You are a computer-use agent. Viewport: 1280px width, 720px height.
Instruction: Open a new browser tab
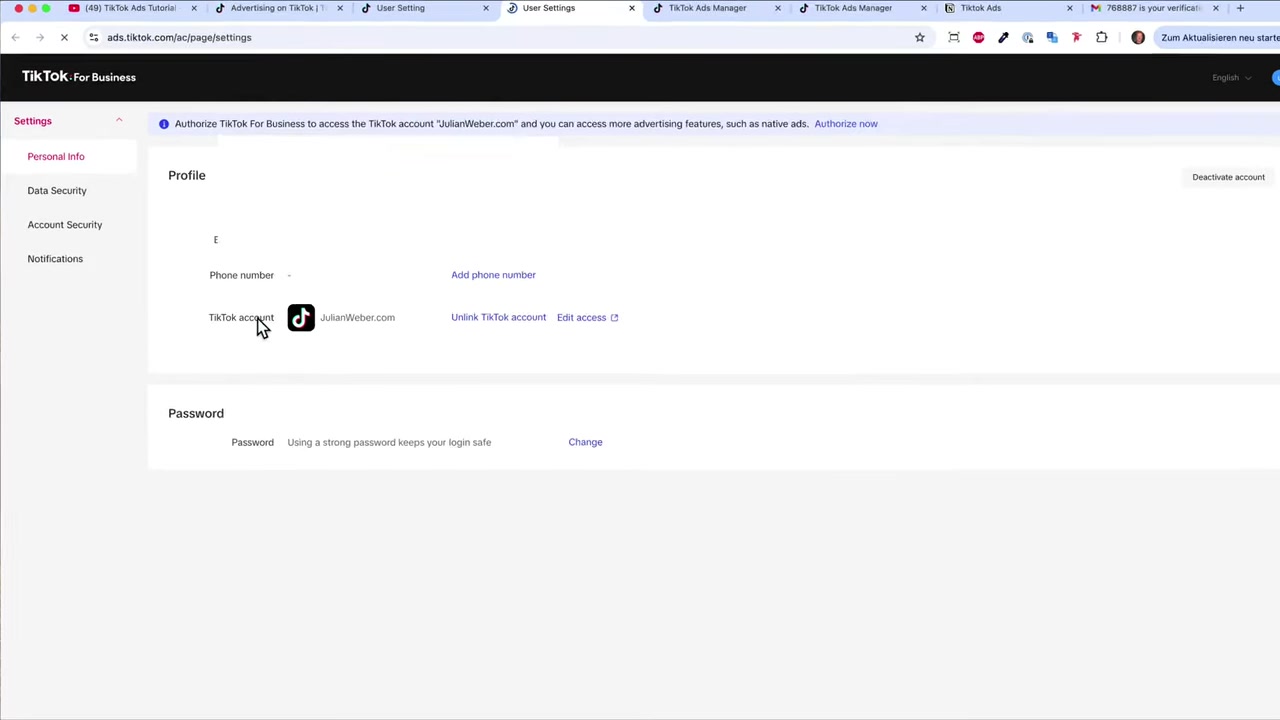click(x=1240, y=8)
